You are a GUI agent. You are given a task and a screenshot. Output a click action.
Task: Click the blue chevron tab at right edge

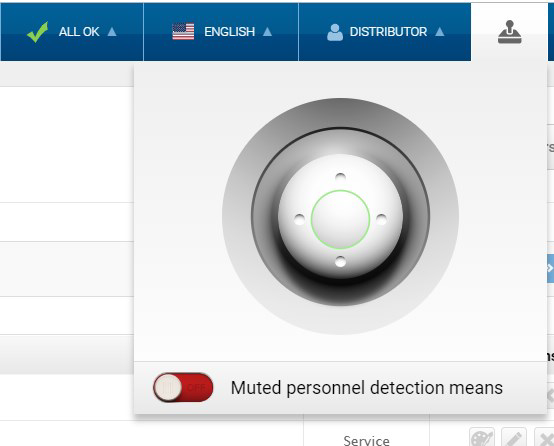pos(550,268)
